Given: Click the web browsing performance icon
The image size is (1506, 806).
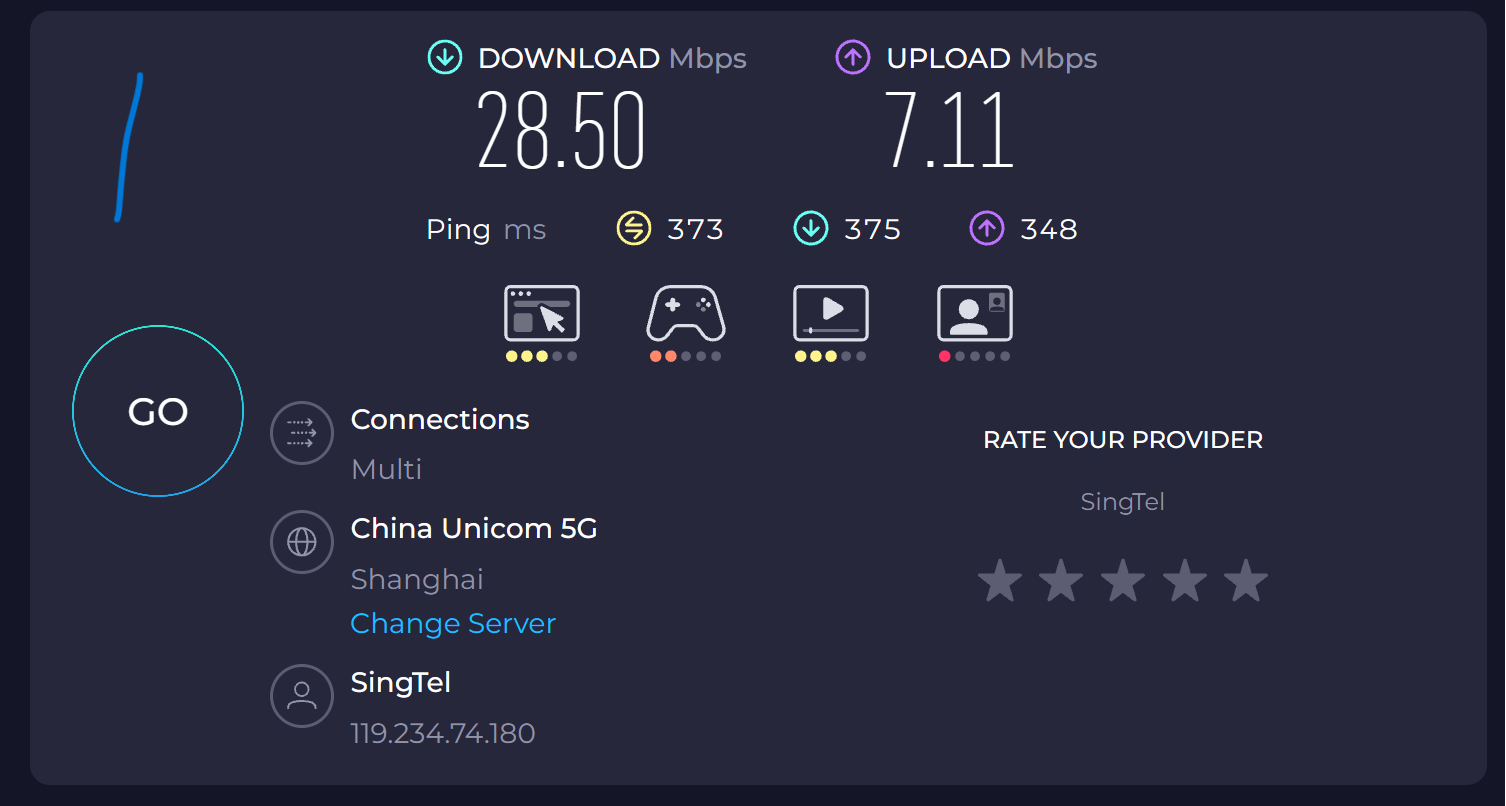Looking at the screenshot, I should click(x=541, y=313).
